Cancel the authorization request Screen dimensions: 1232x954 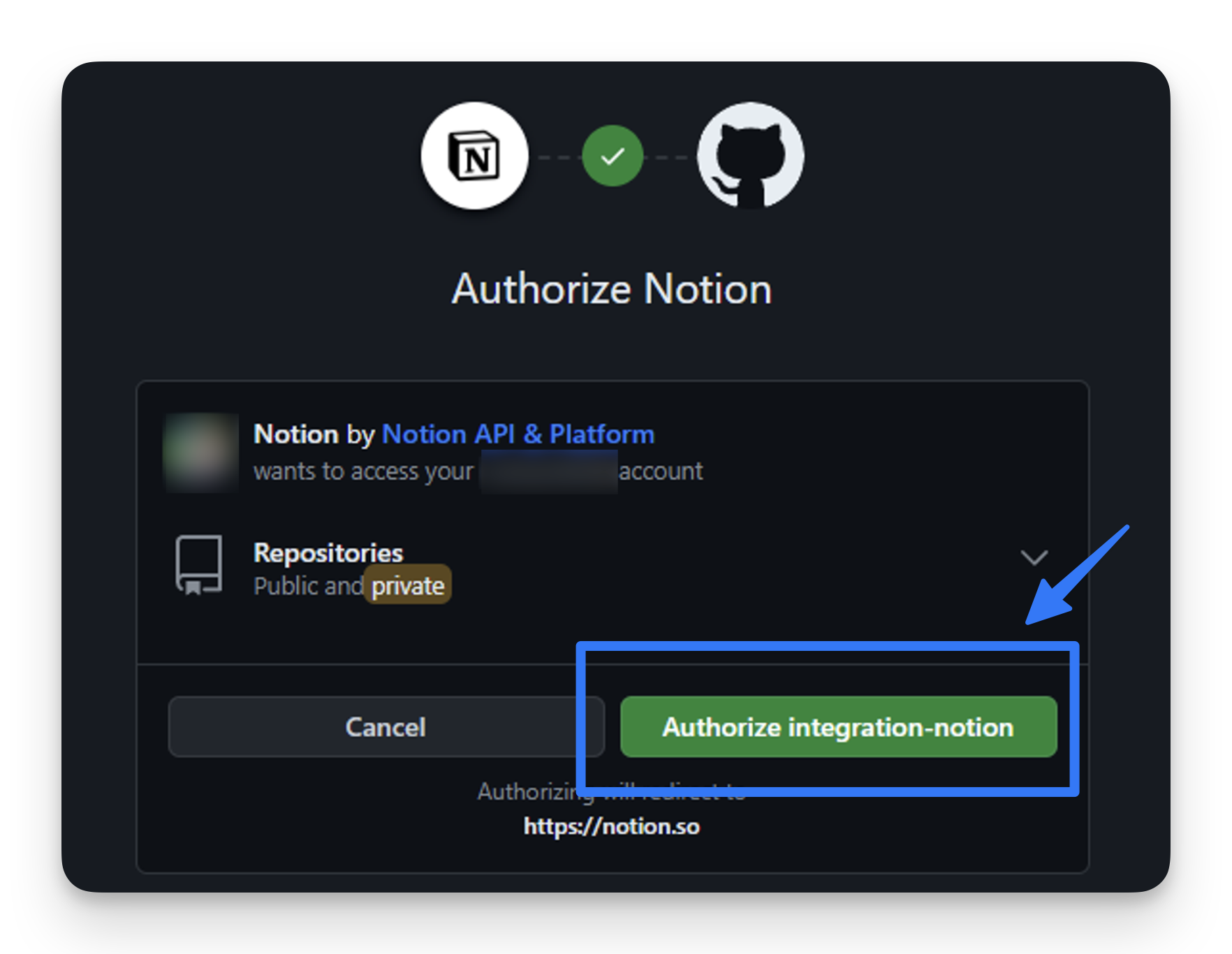coord(386,726)
